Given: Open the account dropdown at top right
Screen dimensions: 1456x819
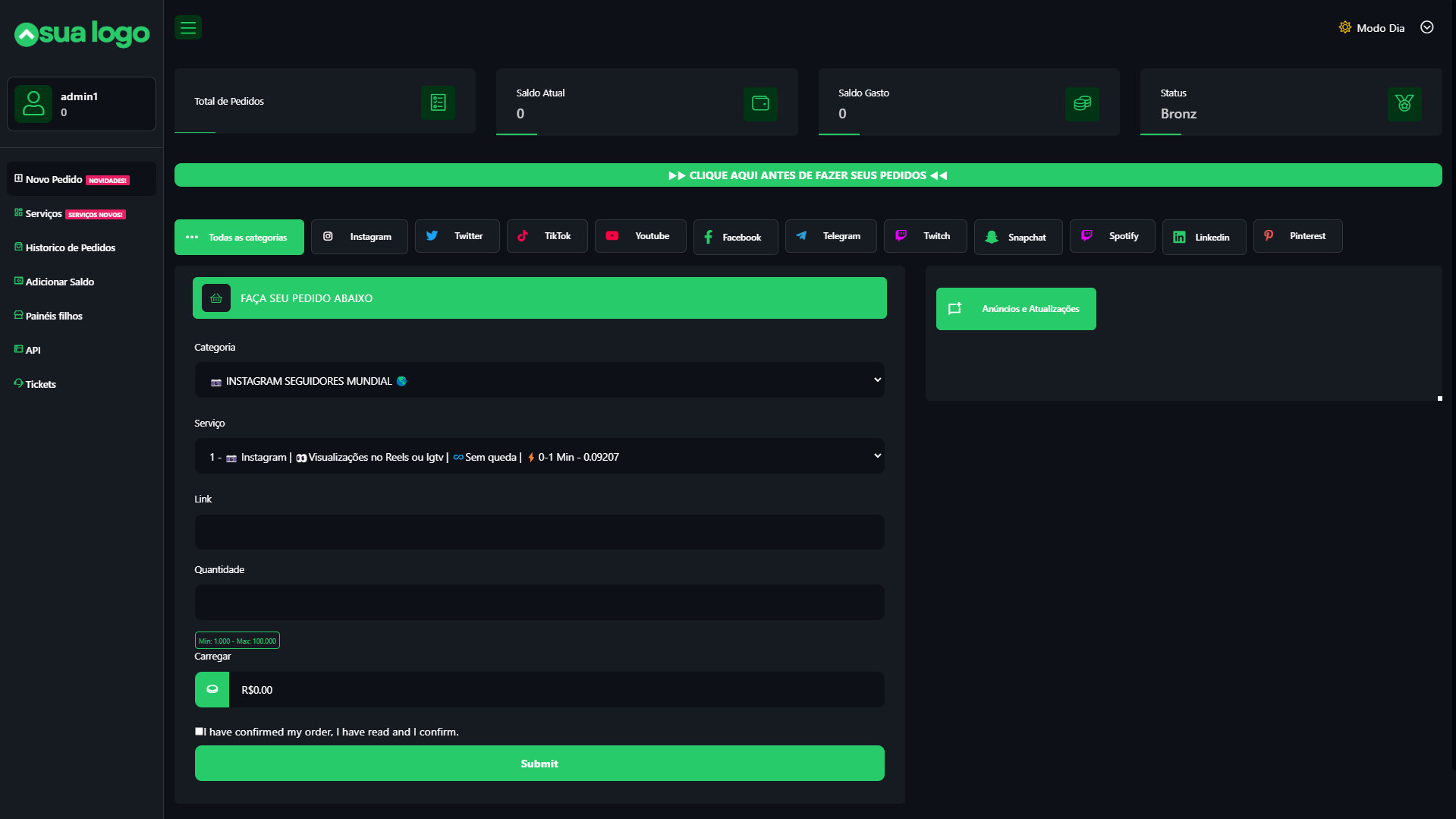Looking at the screenshot, I should (1426, 27).
